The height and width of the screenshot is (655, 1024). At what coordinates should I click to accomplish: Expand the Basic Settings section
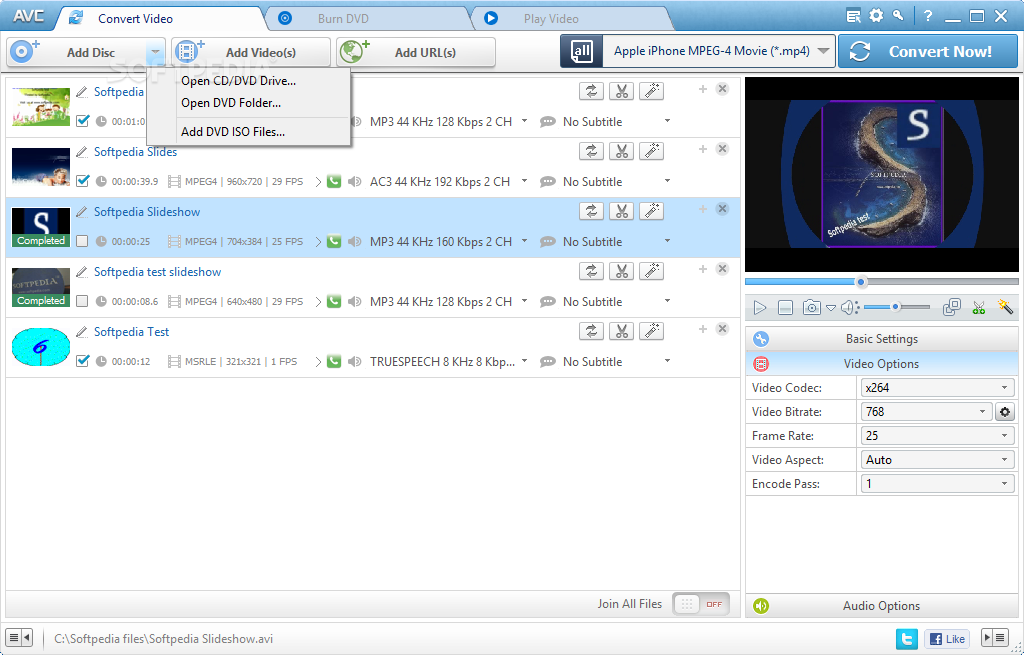pos(882,339)
